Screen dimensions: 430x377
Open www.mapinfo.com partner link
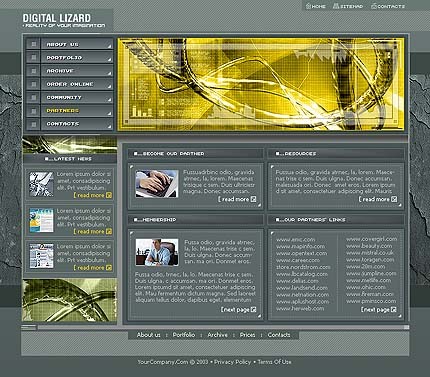pyautogui.click(x=300, y=246)
